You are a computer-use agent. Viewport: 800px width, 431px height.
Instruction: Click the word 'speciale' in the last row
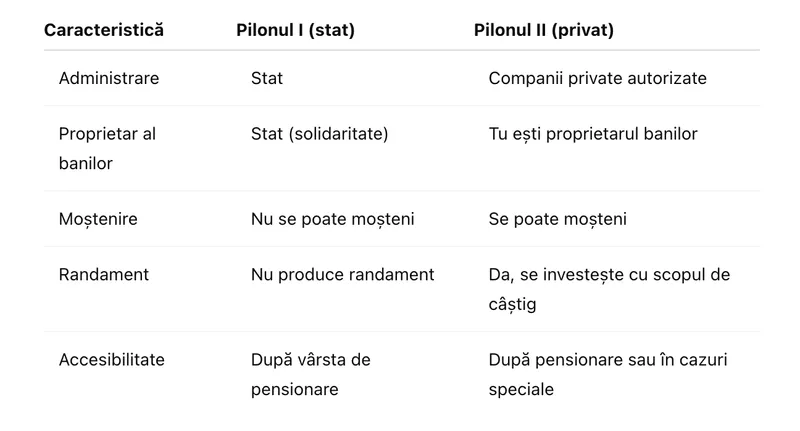tap(521, 388)
